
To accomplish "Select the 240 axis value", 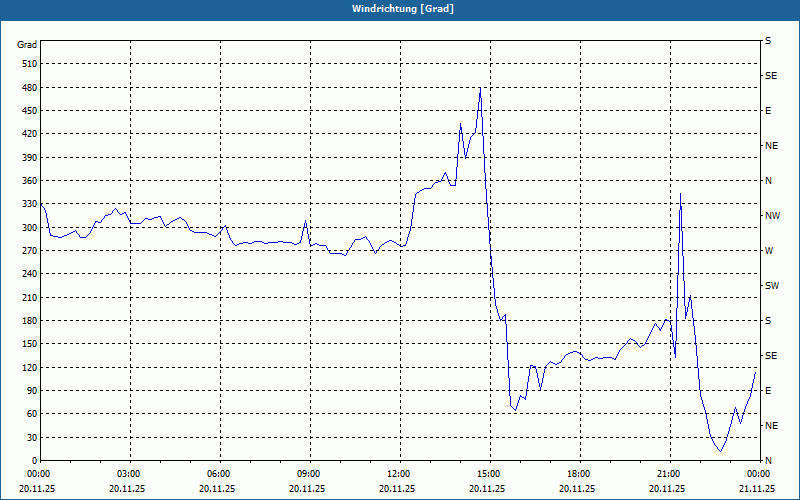I will (30, 273).
